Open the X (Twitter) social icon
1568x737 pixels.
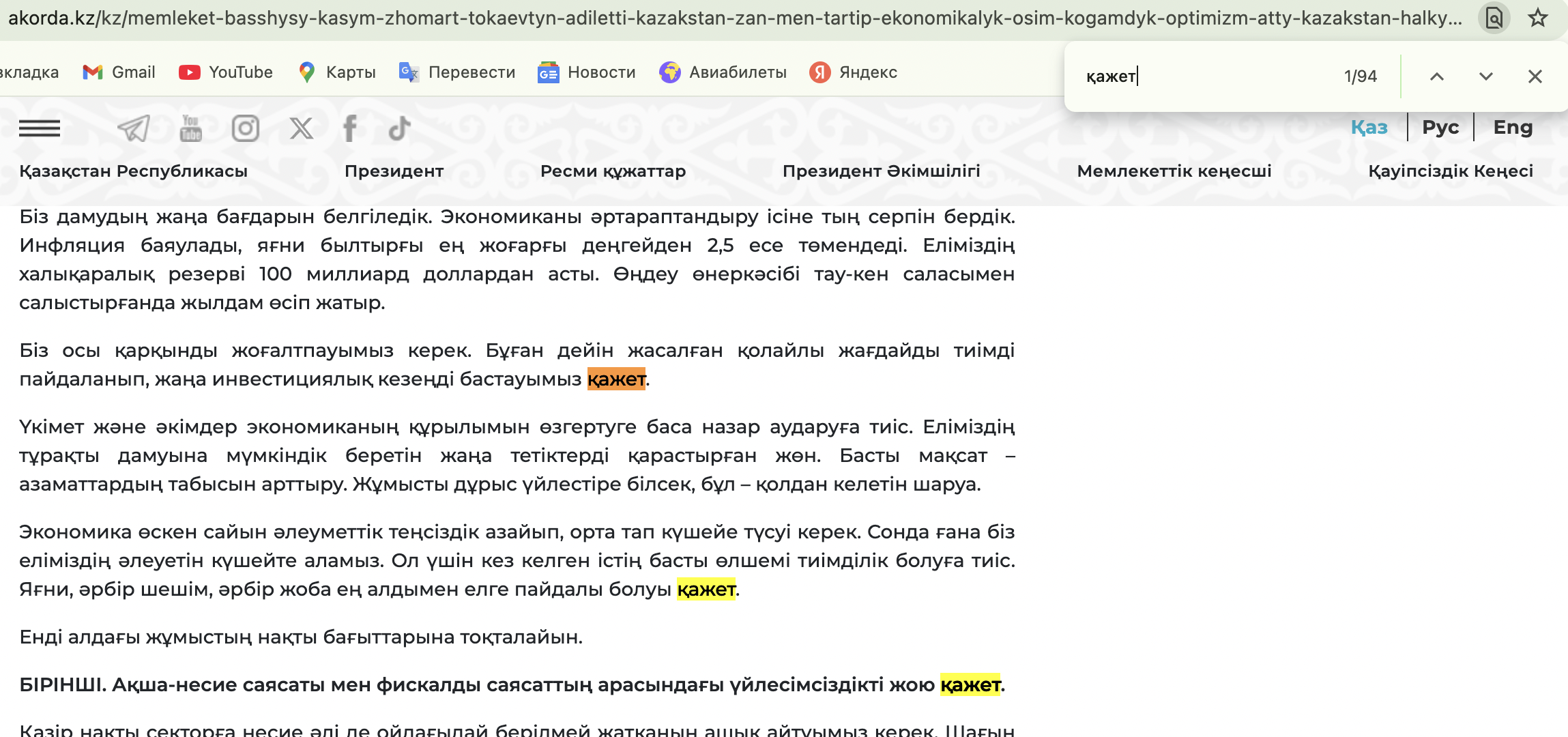pos(301,128)
